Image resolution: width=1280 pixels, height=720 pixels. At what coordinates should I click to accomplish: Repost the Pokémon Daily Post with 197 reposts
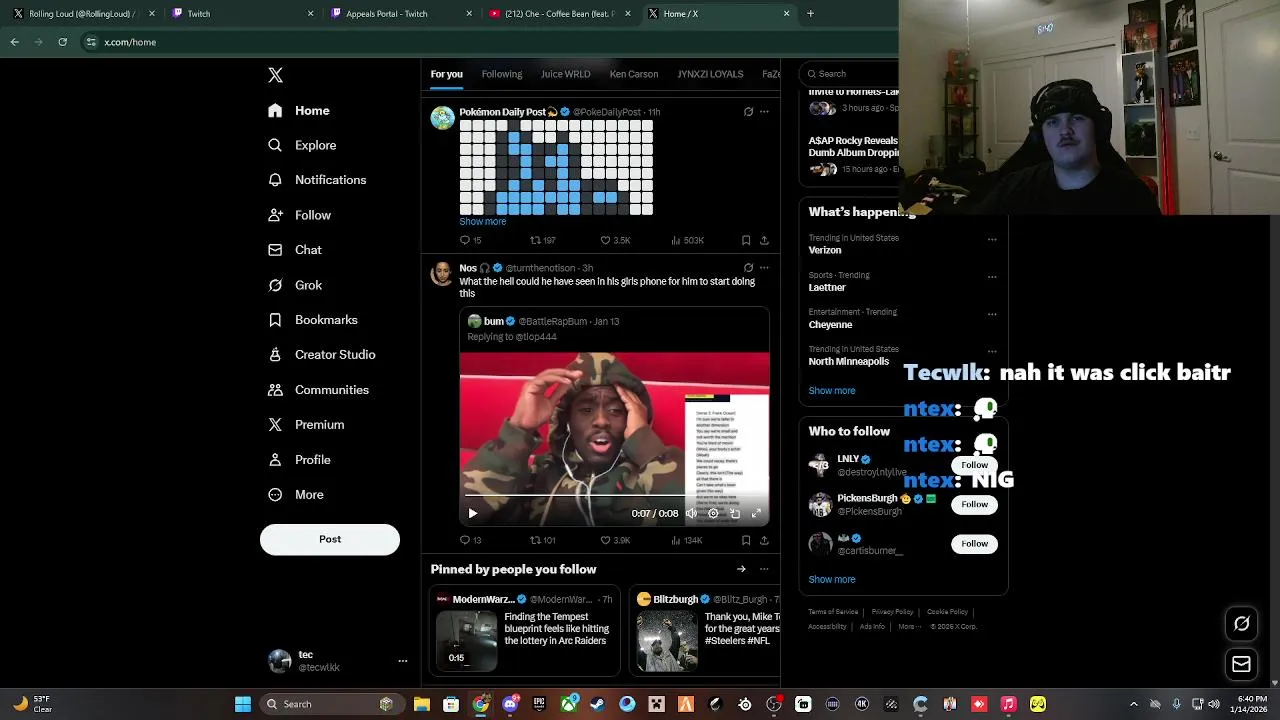click(542, 240)
